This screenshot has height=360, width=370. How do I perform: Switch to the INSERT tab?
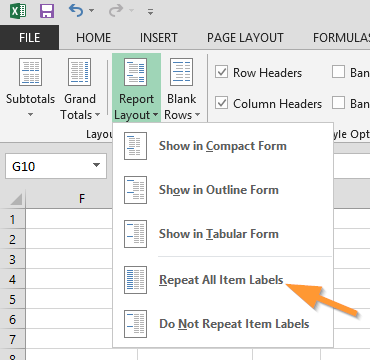[x=159, y=37]
